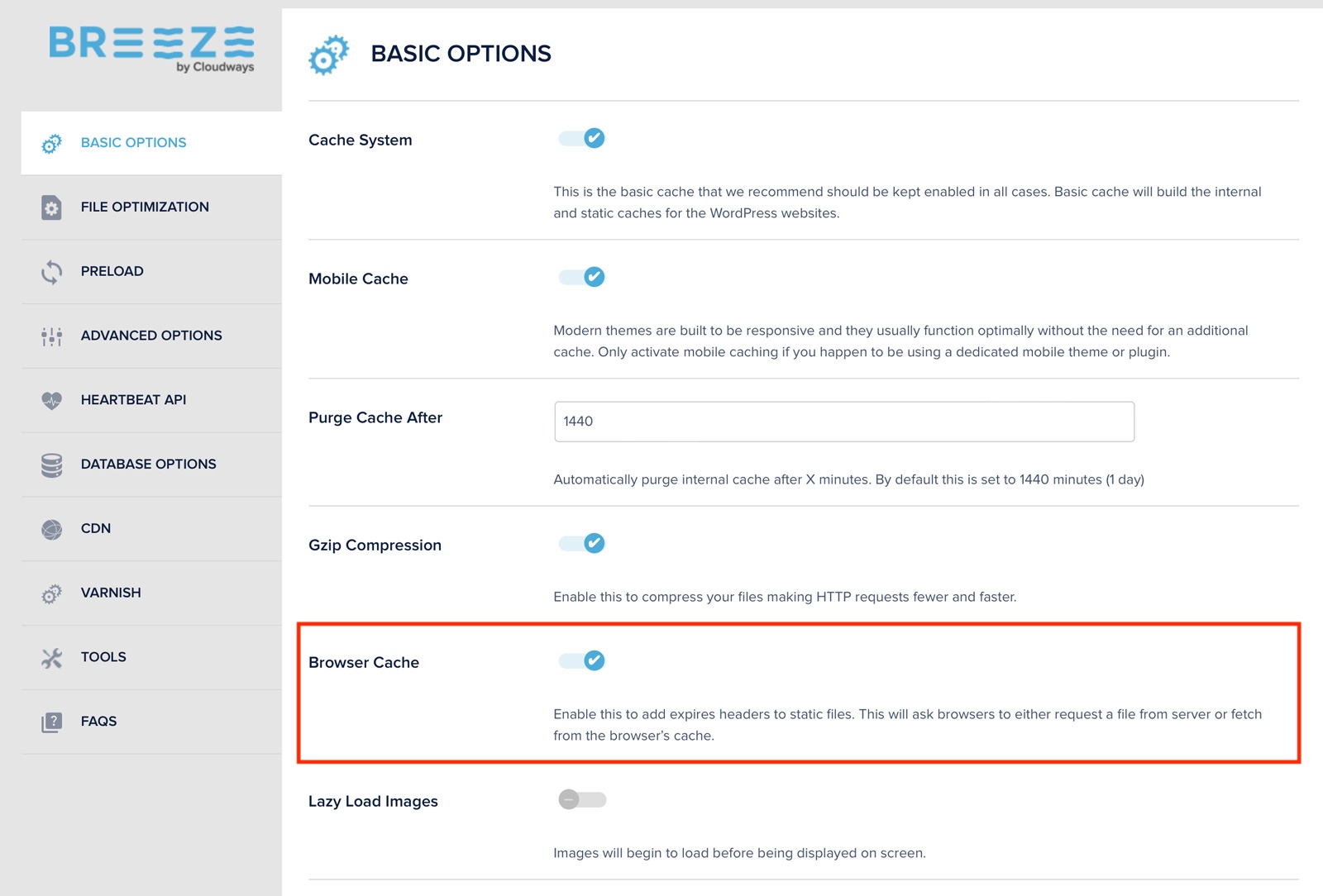Image resolution: width=1323 pixels, height=896 pixels.
Task: Click the Gzip Compression label
Action: (375, 546)
